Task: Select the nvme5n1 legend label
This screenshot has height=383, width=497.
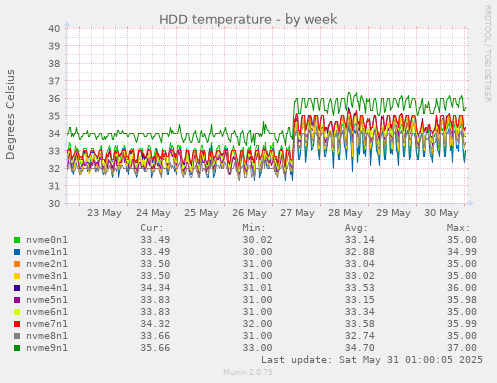Action: 47,300
